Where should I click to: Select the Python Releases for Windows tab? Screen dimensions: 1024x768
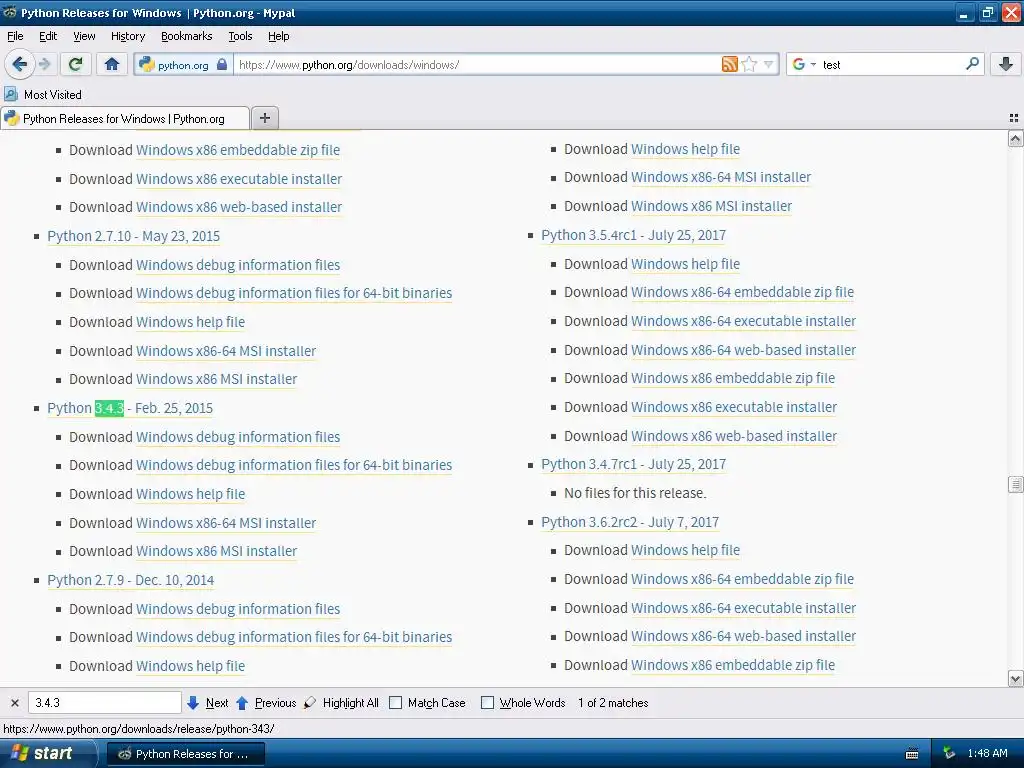pyautogui.click(x=125, y=118)
